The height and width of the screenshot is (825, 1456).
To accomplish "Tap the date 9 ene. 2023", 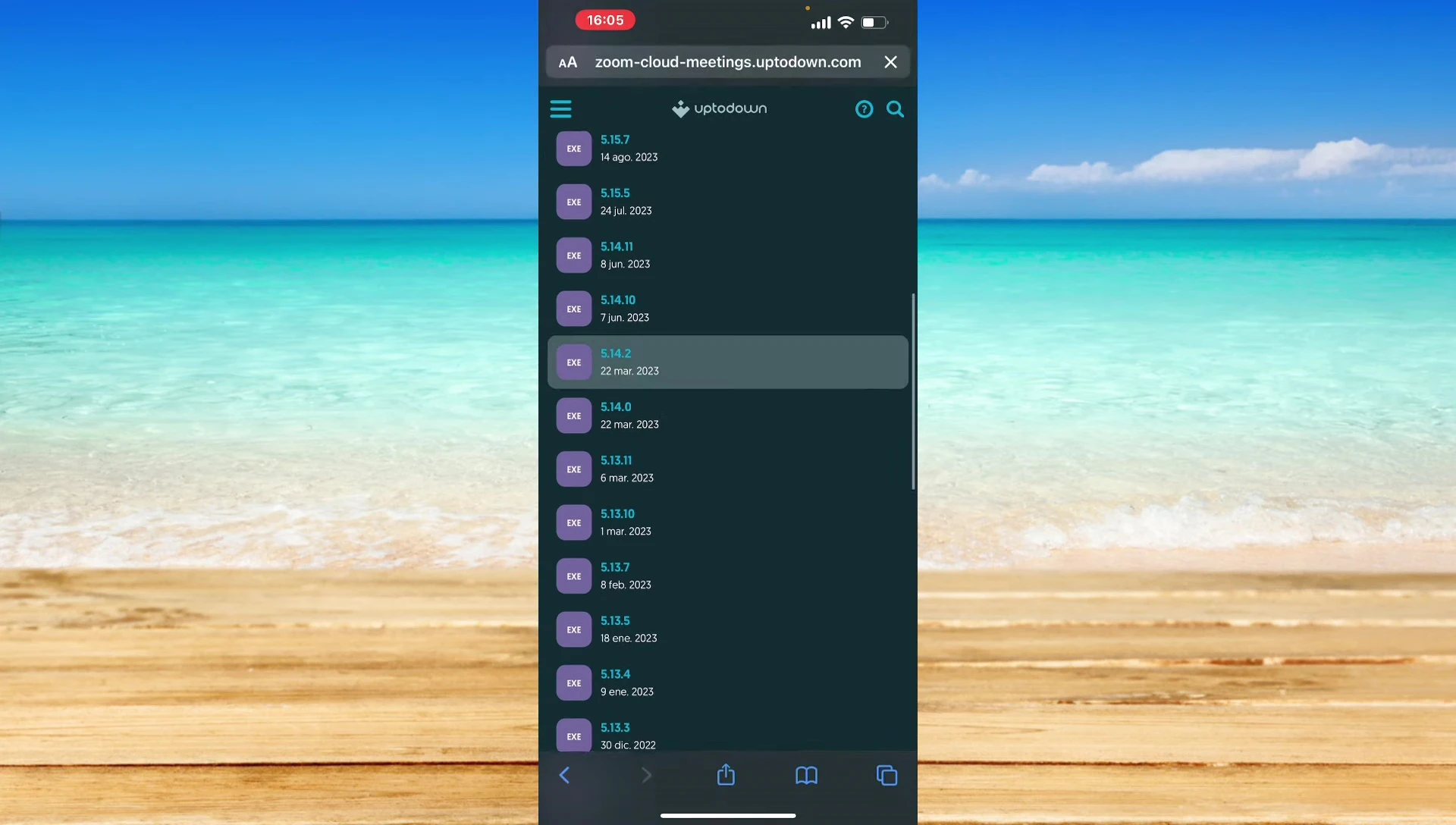I will tap(626, 692).
